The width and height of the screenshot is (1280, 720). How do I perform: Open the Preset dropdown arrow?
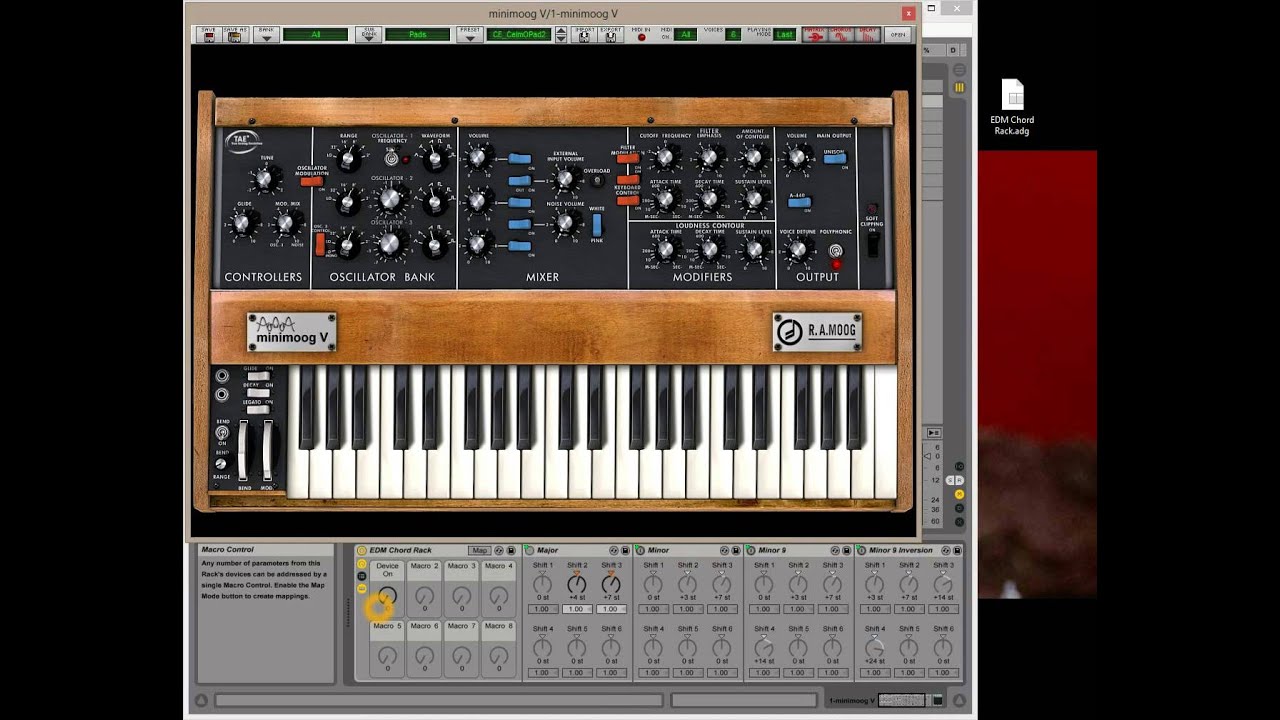point(470,37)
